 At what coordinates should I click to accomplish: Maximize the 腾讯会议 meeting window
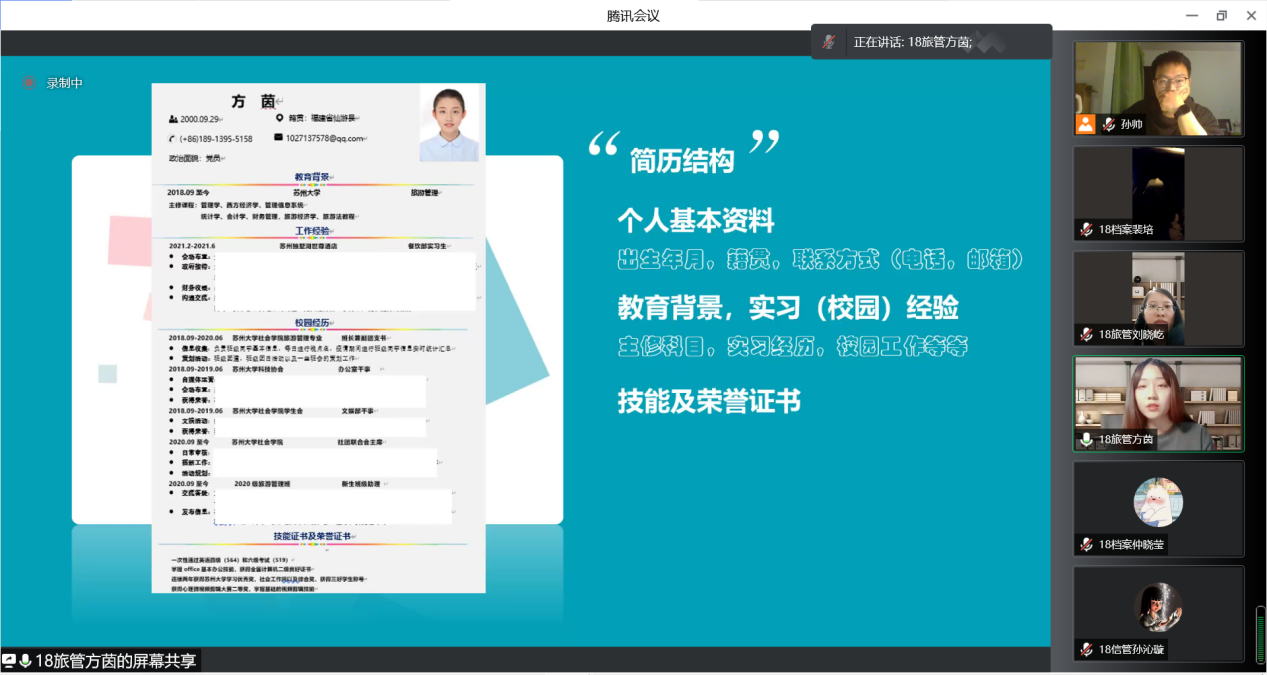click(x=1221, y=15)
